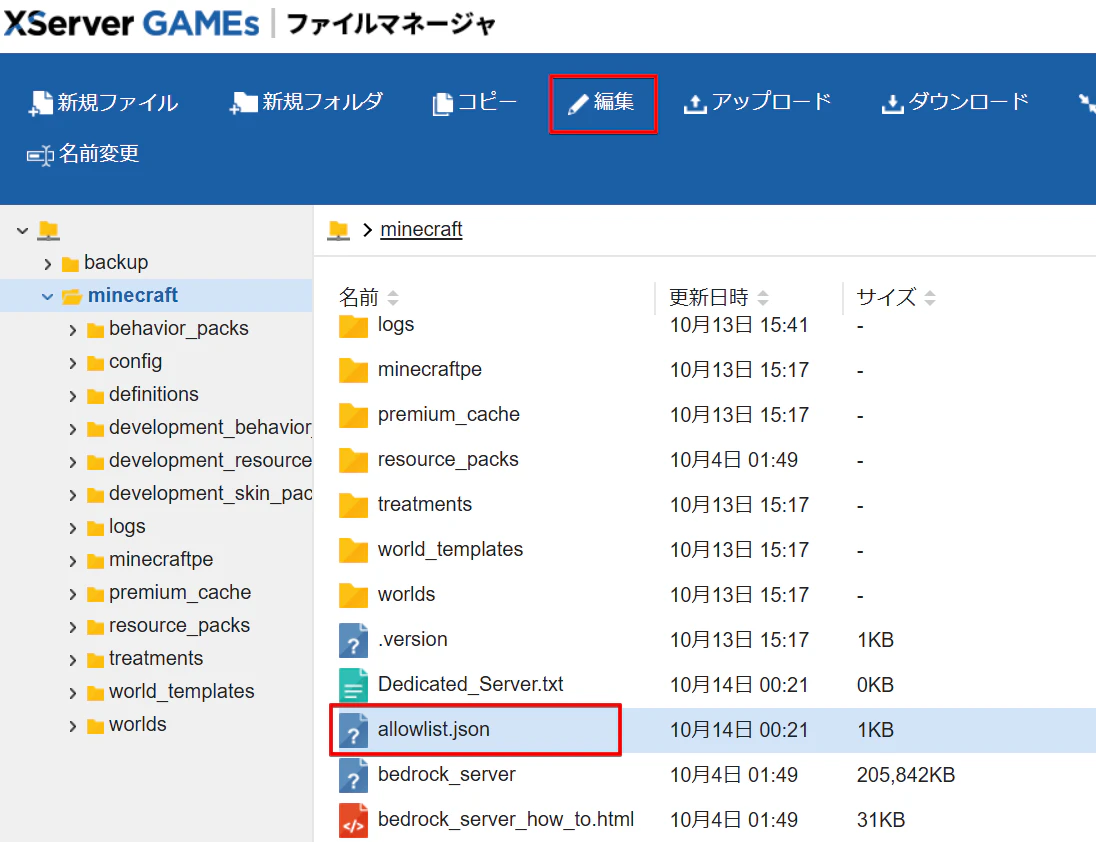The width and height of the screenshot is (1096, 842).
Task: Select backup folder in sidebar
Action: pos(116,262)
